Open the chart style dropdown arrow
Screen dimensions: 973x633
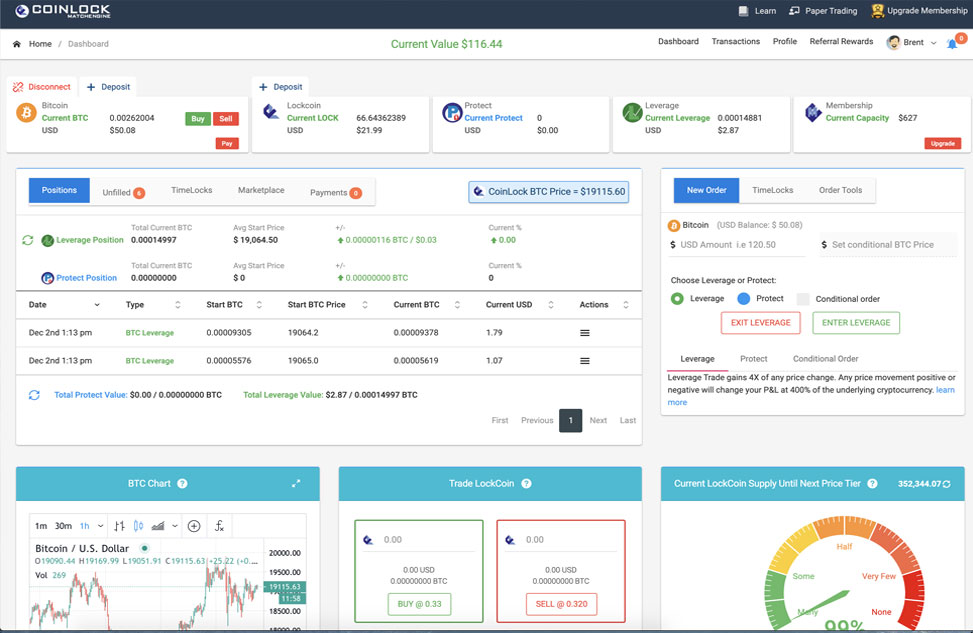coord(175,526)
